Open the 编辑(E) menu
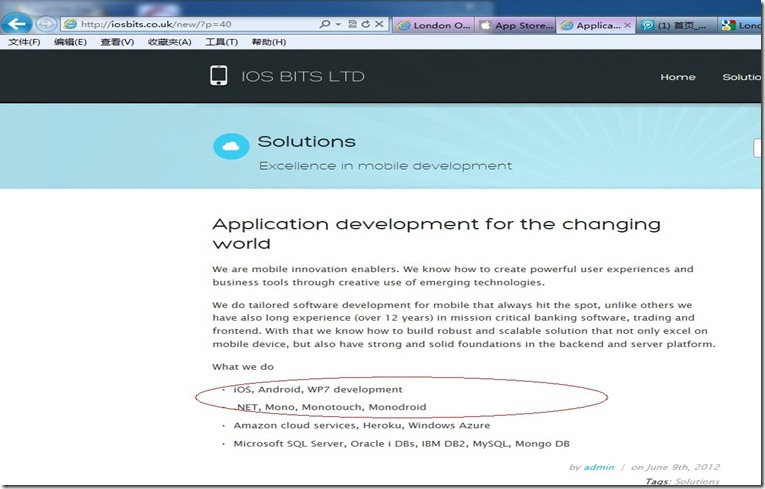Viewport: 765px width, 489px height. [70, 42]
